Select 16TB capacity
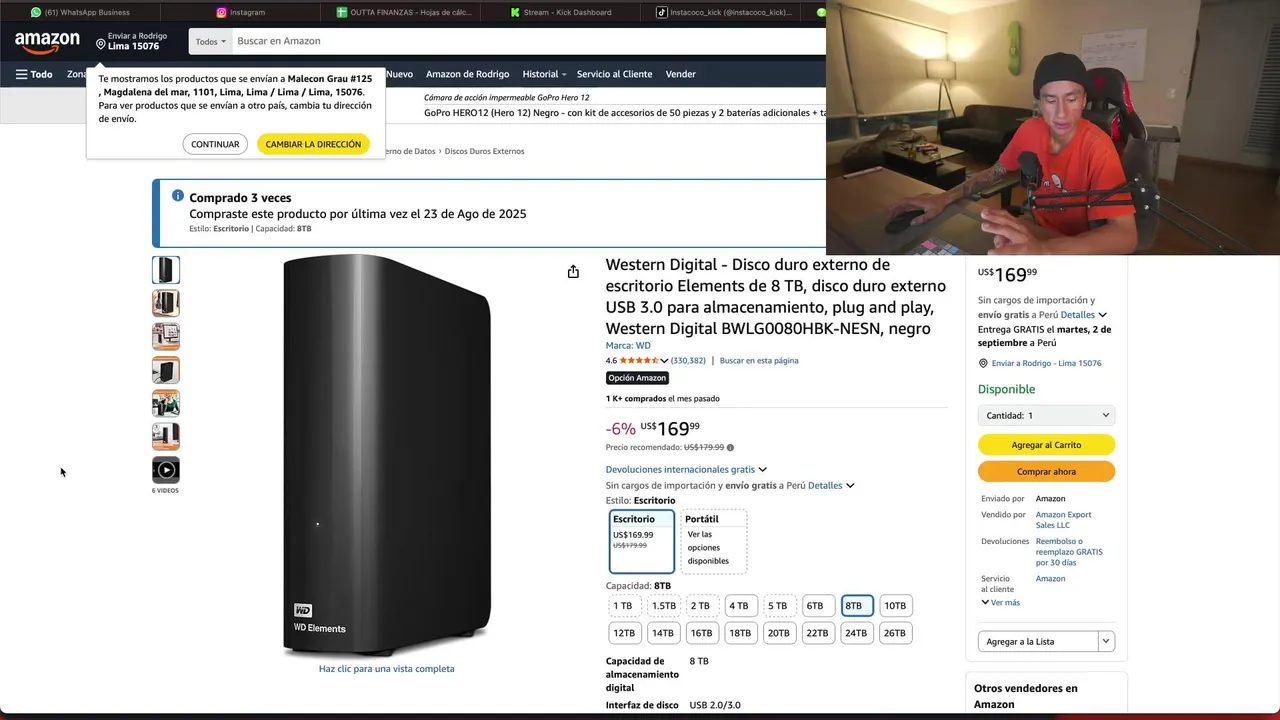 pos(702,633)
